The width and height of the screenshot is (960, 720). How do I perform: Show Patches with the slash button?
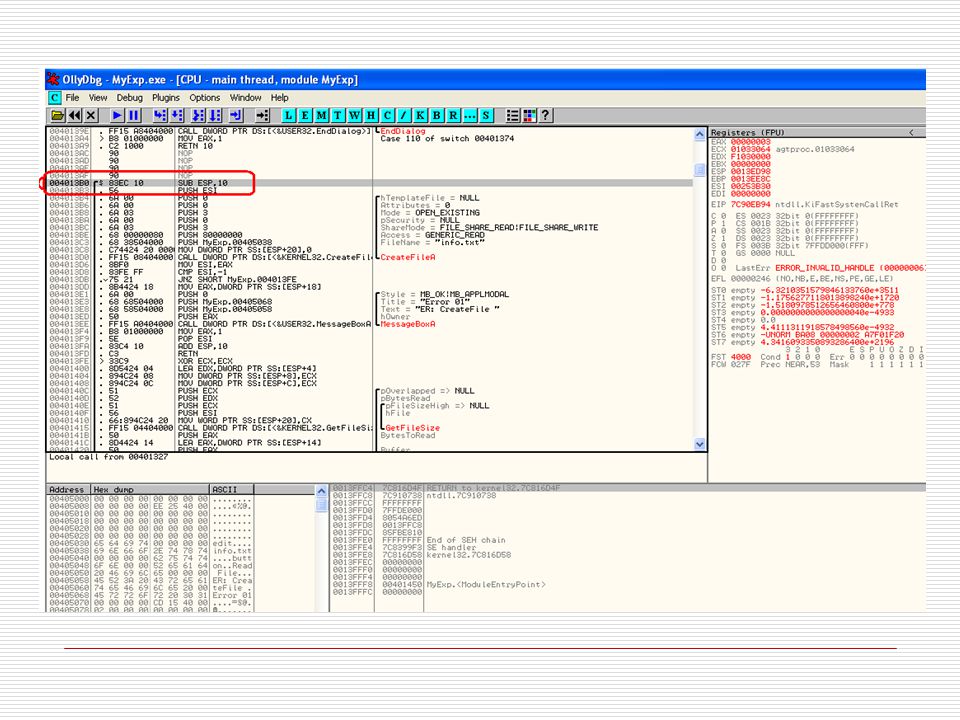point(404,115)
